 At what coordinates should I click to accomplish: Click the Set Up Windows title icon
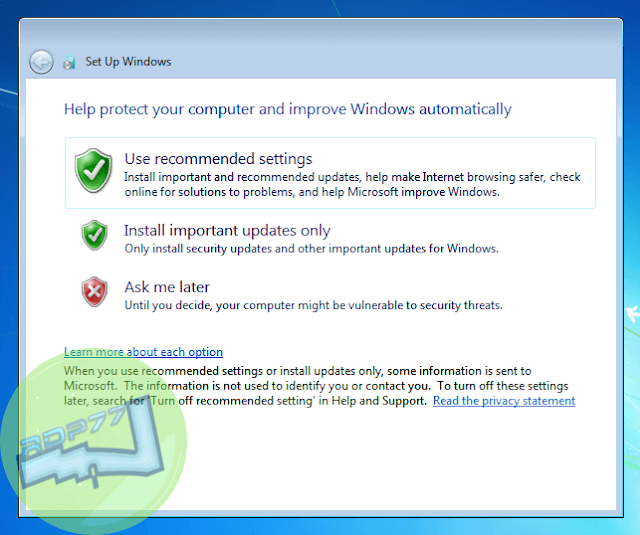(69, 62)
